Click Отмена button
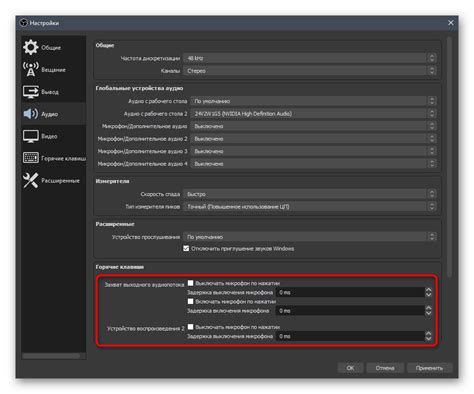Screen dimensions: 474x394 click(x=385, y=368)
